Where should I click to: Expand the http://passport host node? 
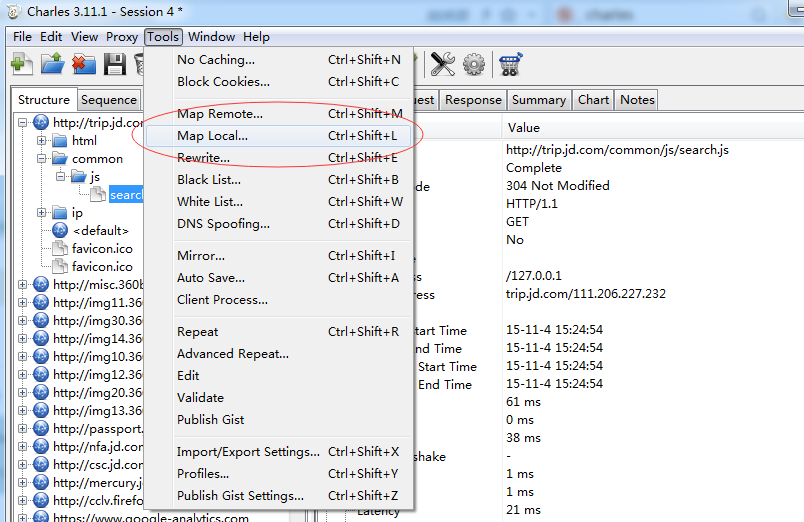tap(23, 428)
